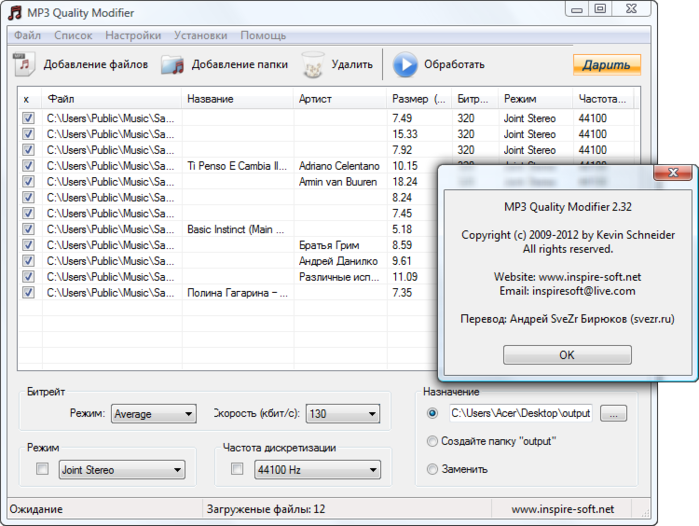699x526 pixels.
Task: Select Create "output" folder option
Action: [432, 441]
